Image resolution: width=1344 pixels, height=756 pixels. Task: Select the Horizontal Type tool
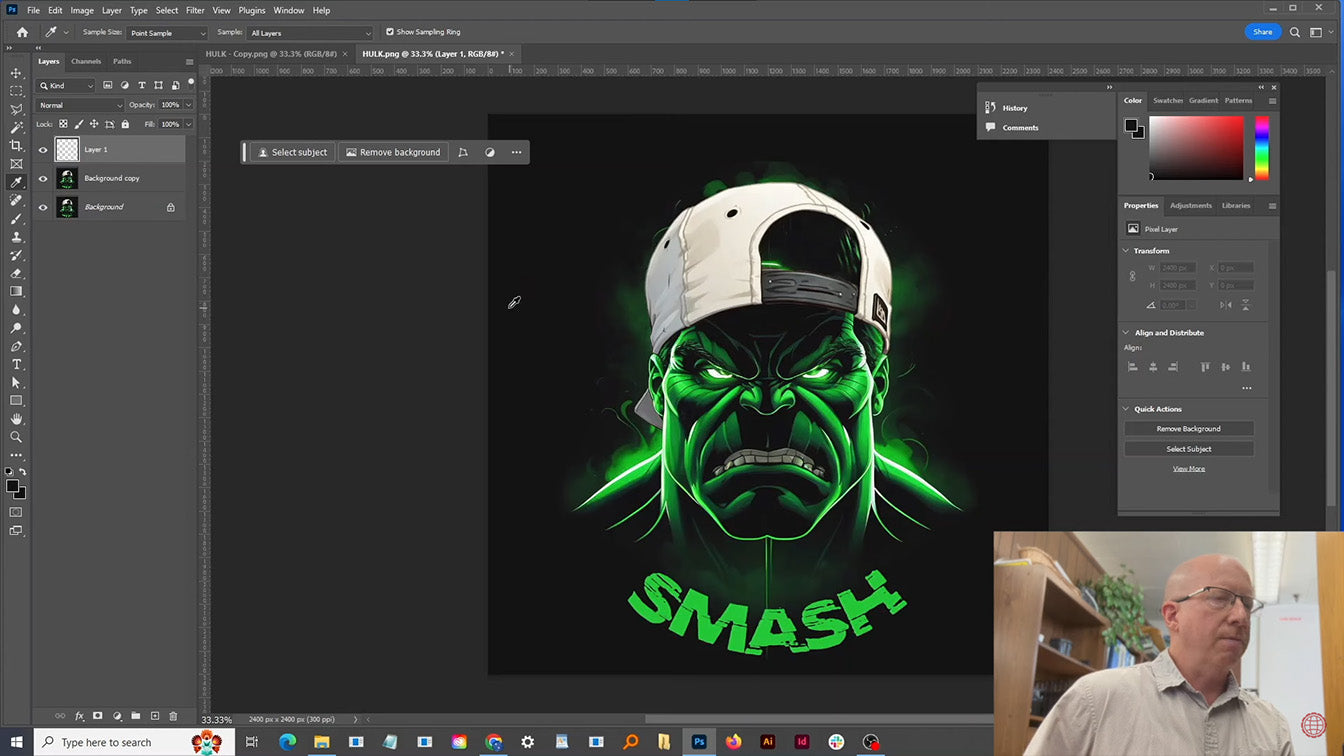point(16,364)
